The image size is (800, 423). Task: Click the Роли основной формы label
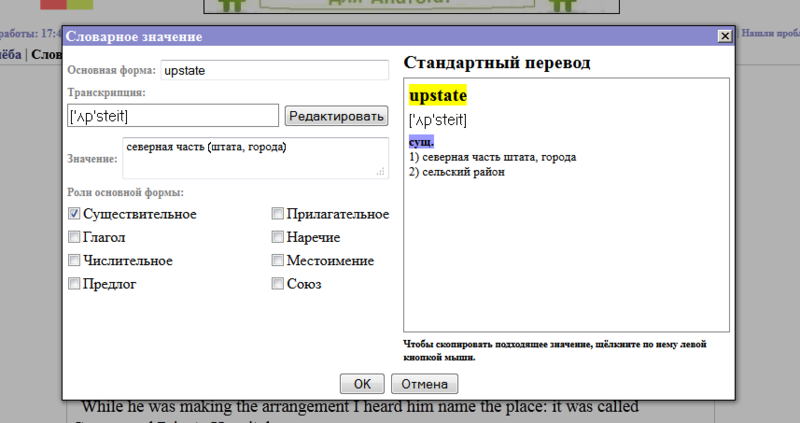pyautogui.click(x=126, y=192)
